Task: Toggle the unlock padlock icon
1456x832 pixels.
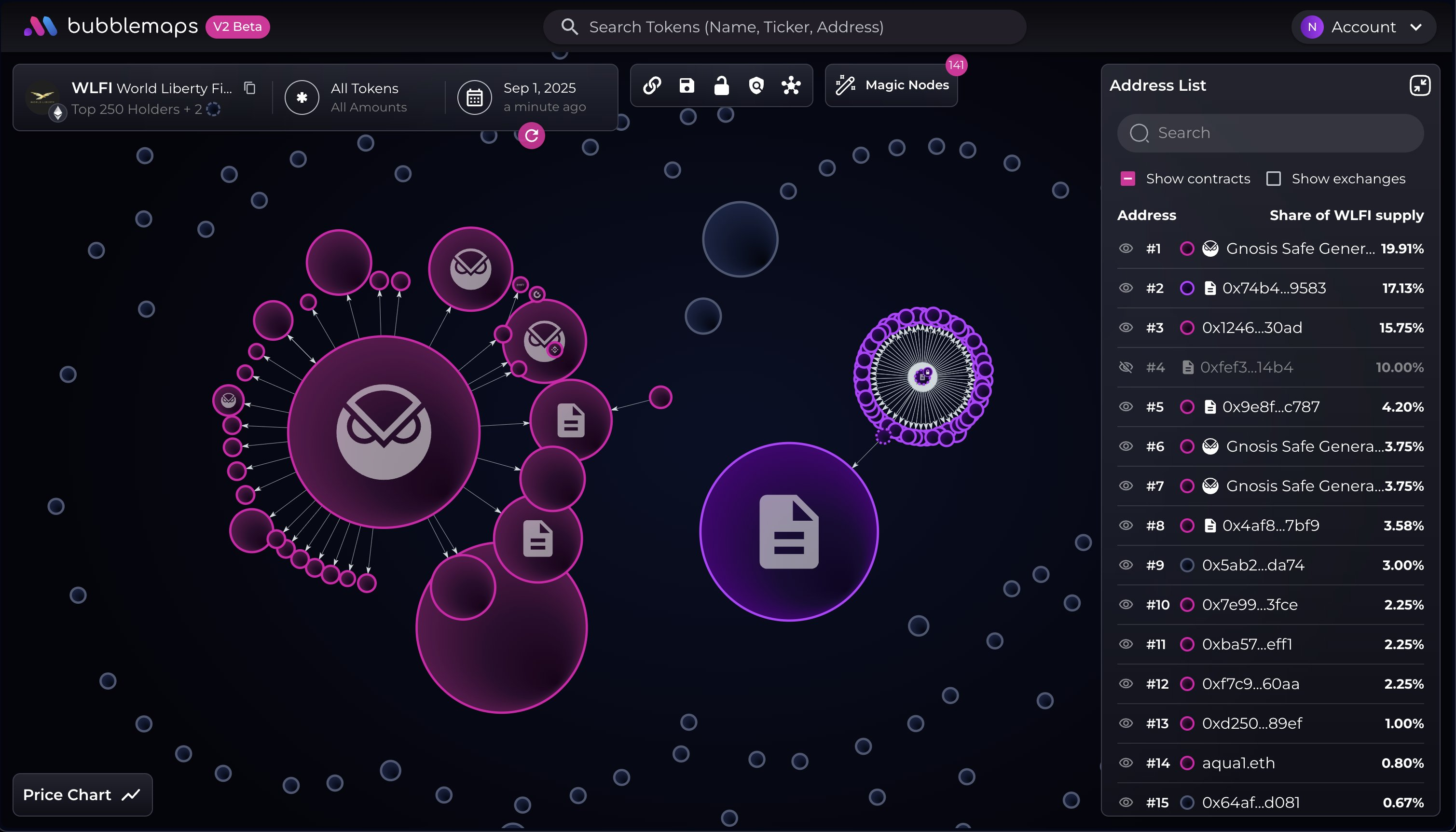Action: 721,86
